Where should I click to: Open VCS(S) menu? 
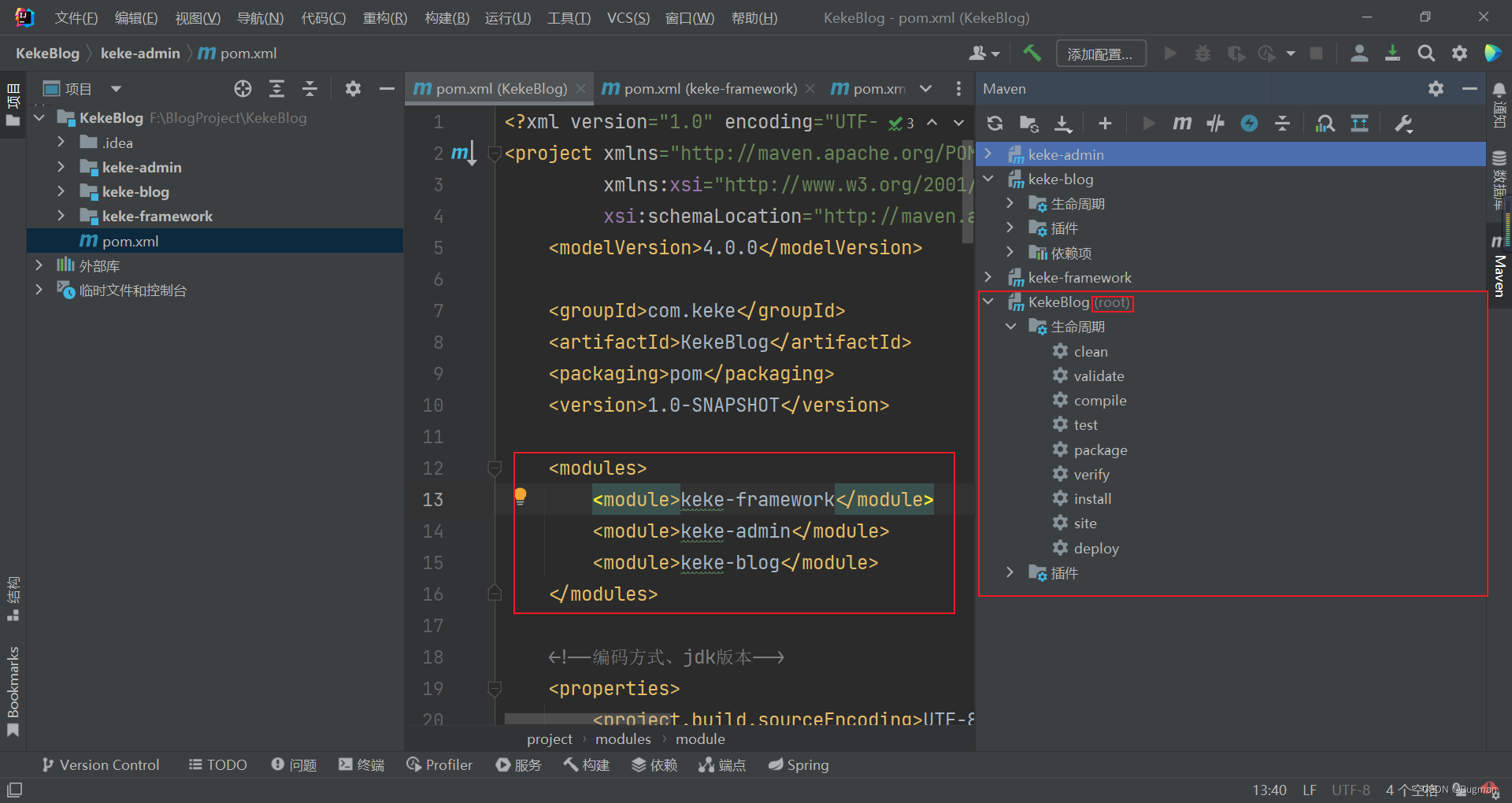click(x=628, y=17)
